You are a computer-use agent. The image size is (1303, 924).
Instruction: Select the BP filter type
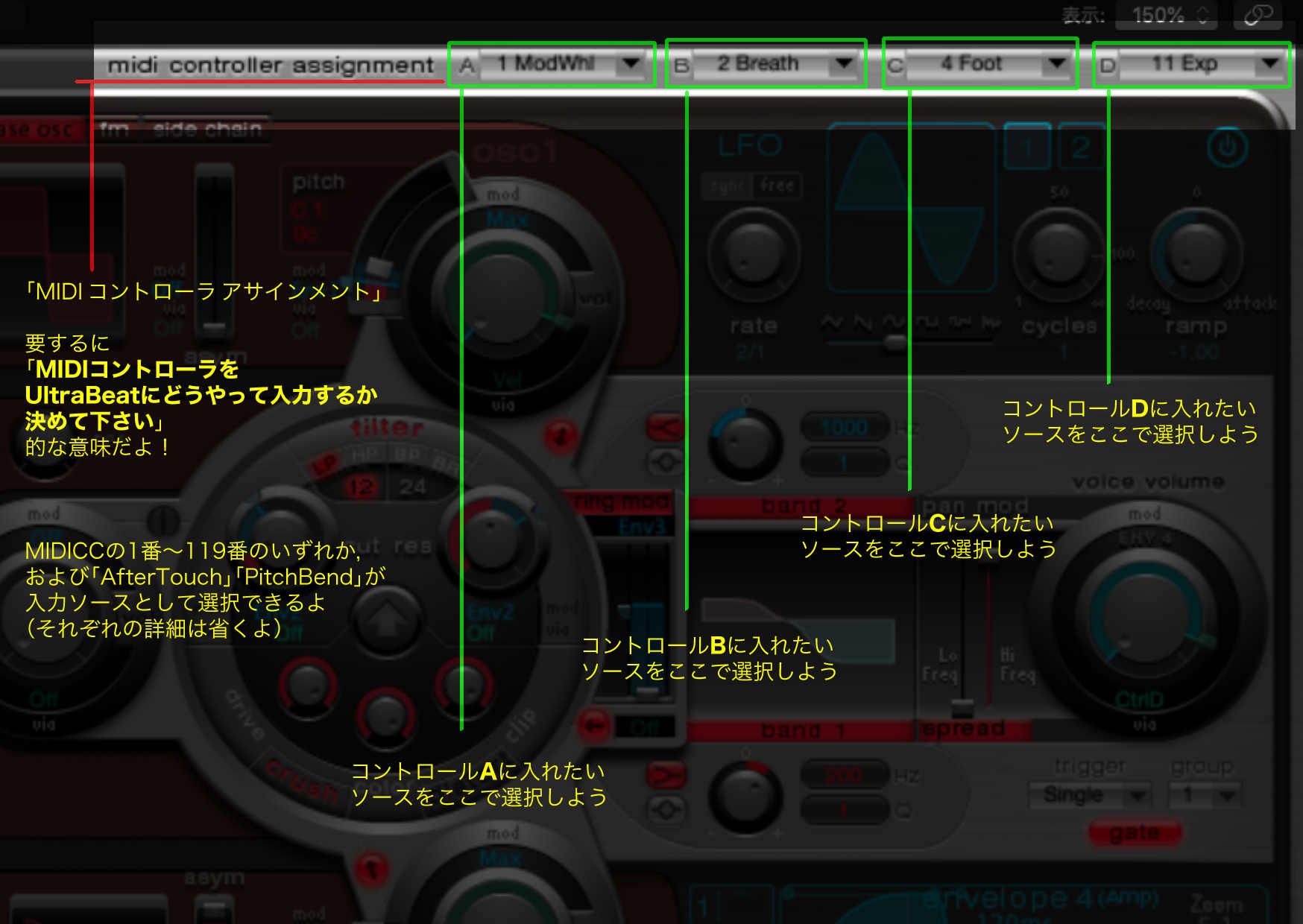coord(407,455)
